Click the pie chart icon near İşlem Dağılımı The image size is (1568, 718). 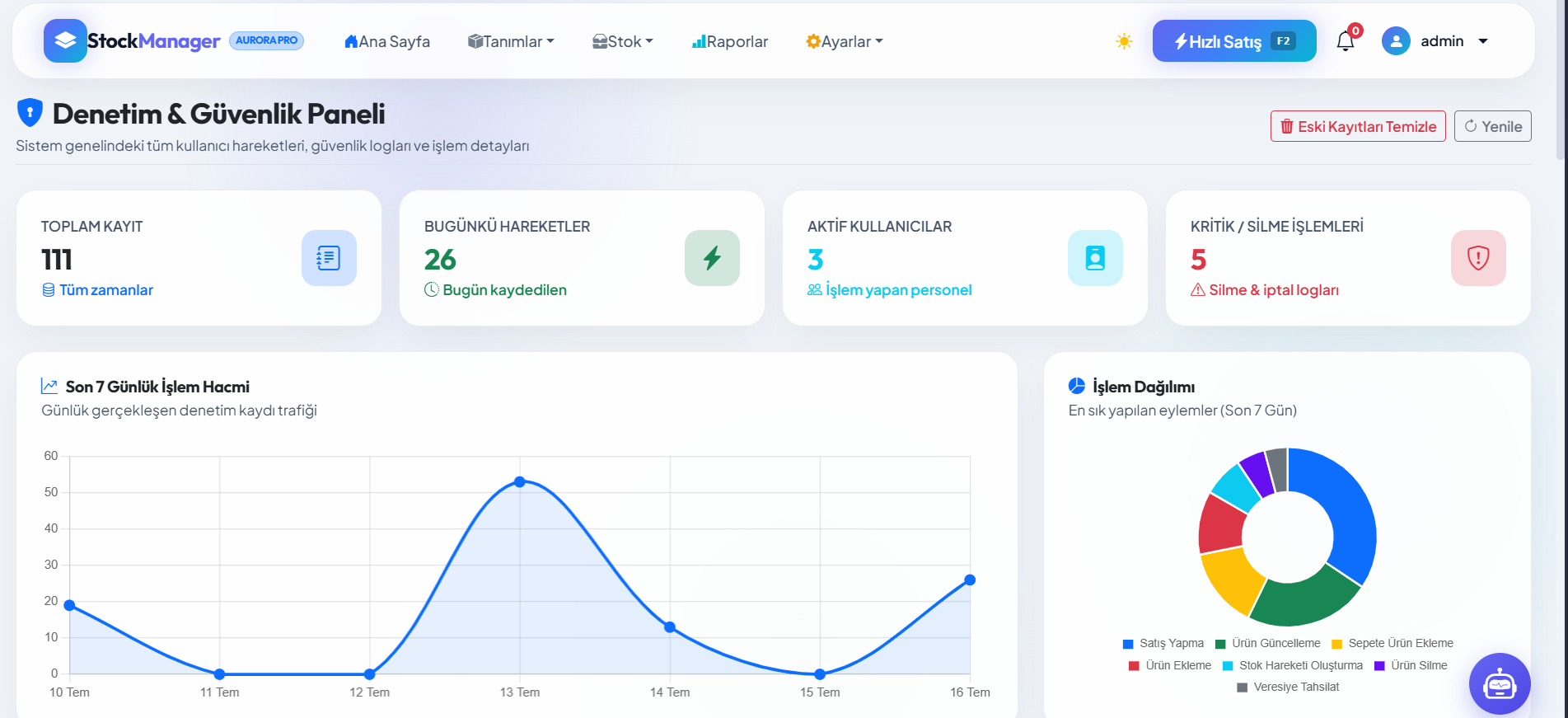(1077, 386)
